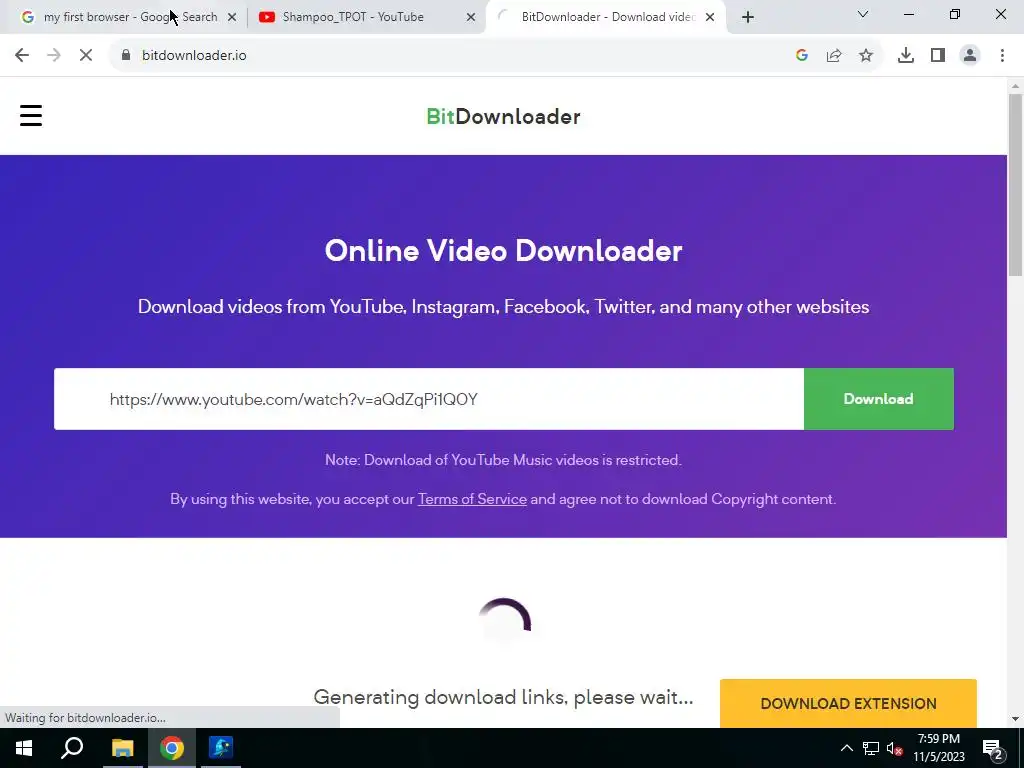The image size is (1024, 768).
Task: Click the muted volume tray icon
Action: pos(895,748)
